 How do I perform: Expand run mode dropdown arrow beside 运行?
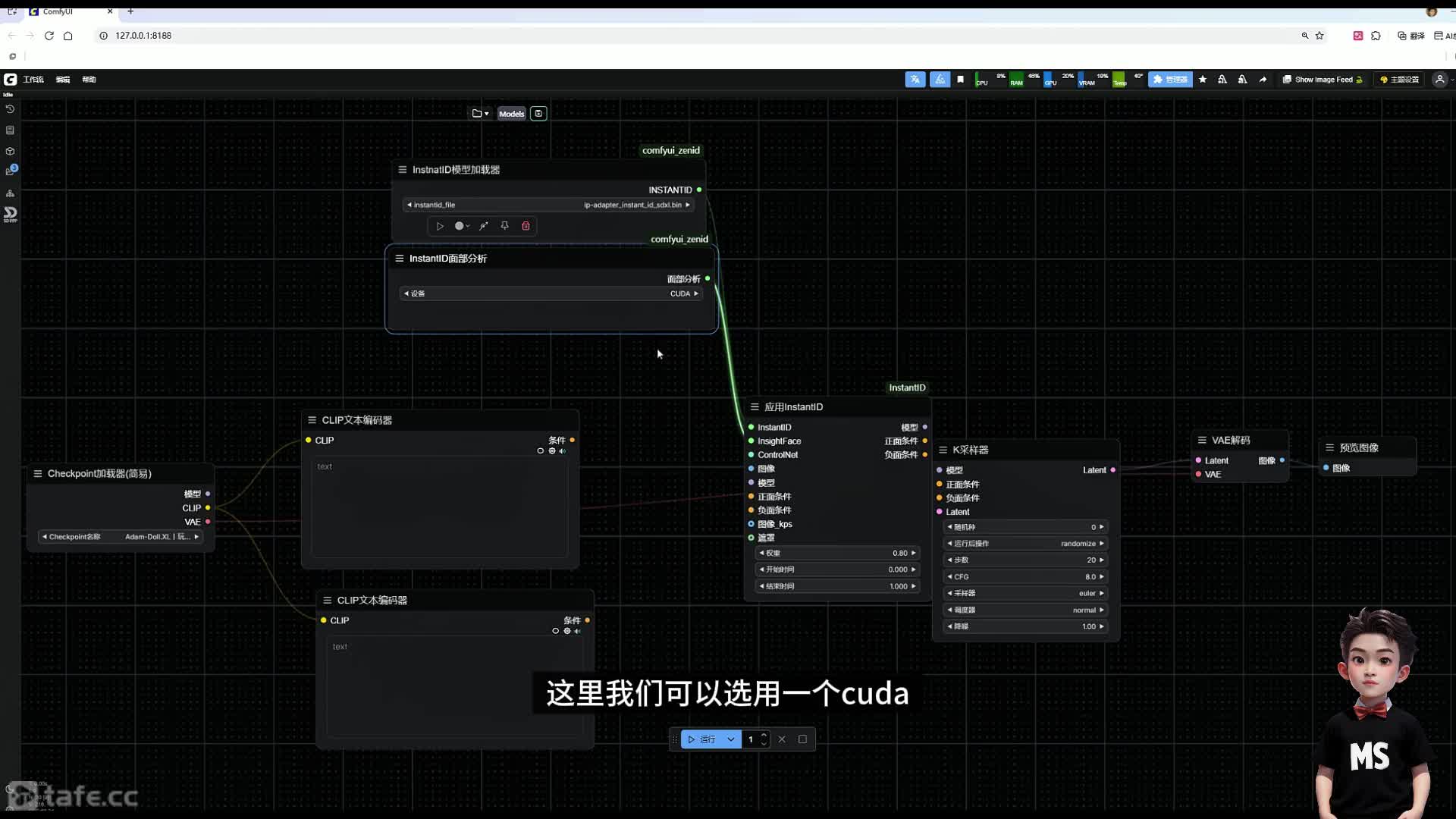731,739
